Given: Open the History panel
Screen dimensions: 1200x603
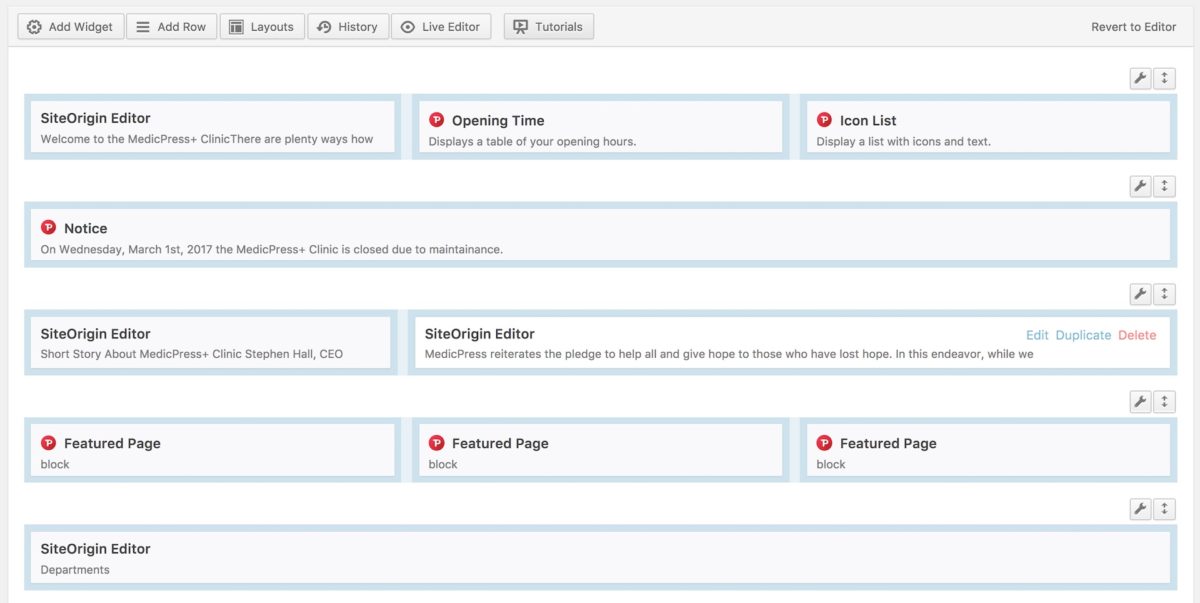Looking at the screenshot, I should click(x=348, y=26).
